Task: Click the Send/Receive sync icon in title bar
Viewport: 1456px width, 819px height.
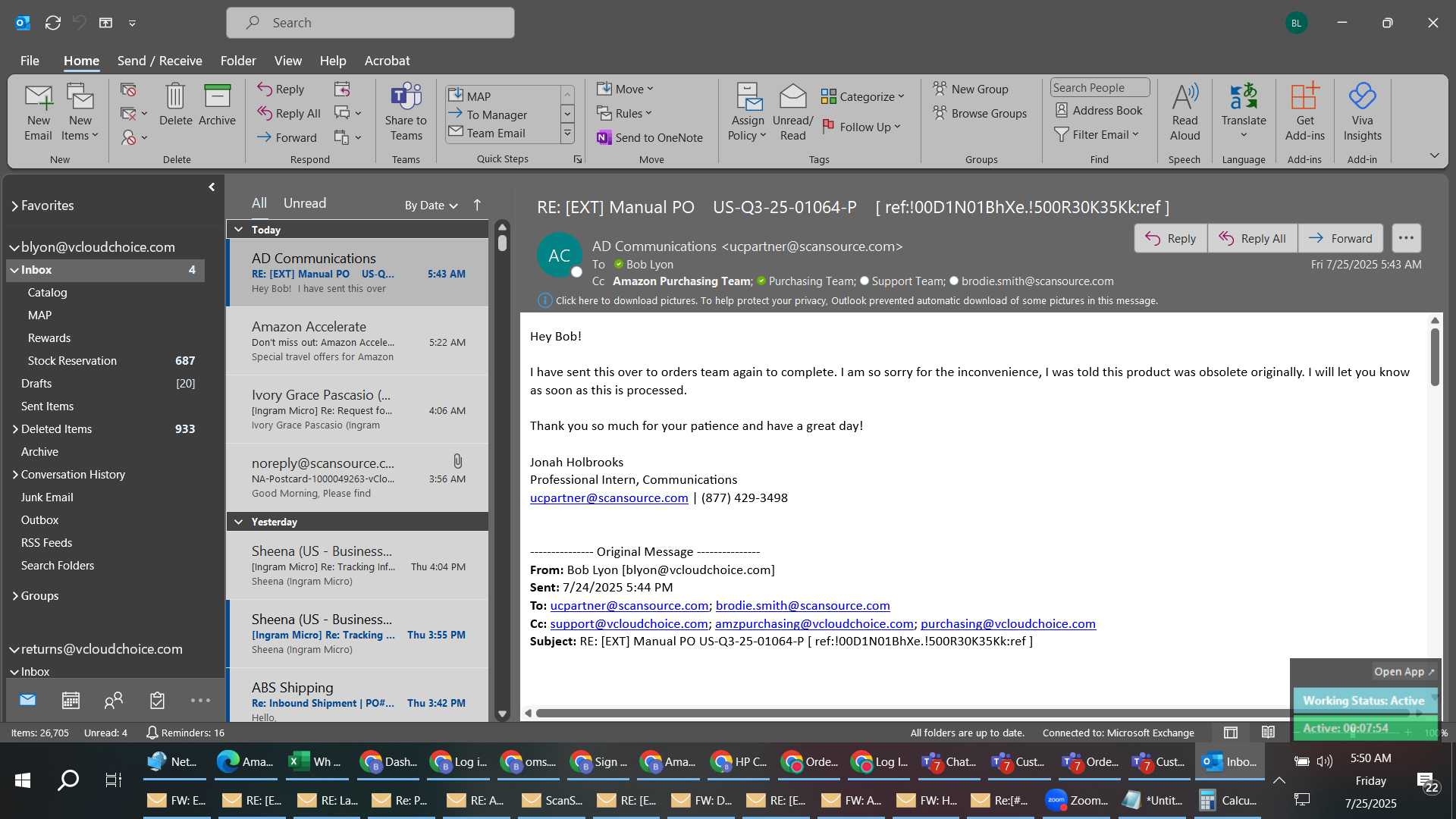Action: pos(53,23)
